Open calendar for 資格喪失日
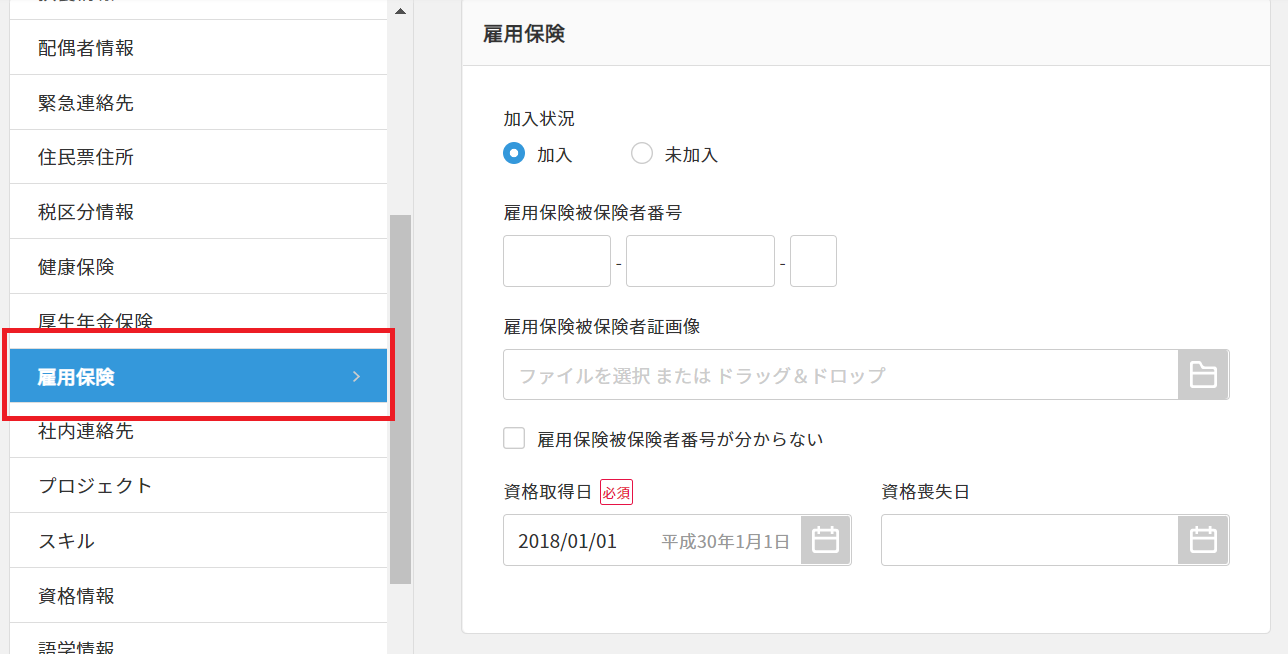The height and width of the screenshot is (654, 1288). pos(1203,540)
